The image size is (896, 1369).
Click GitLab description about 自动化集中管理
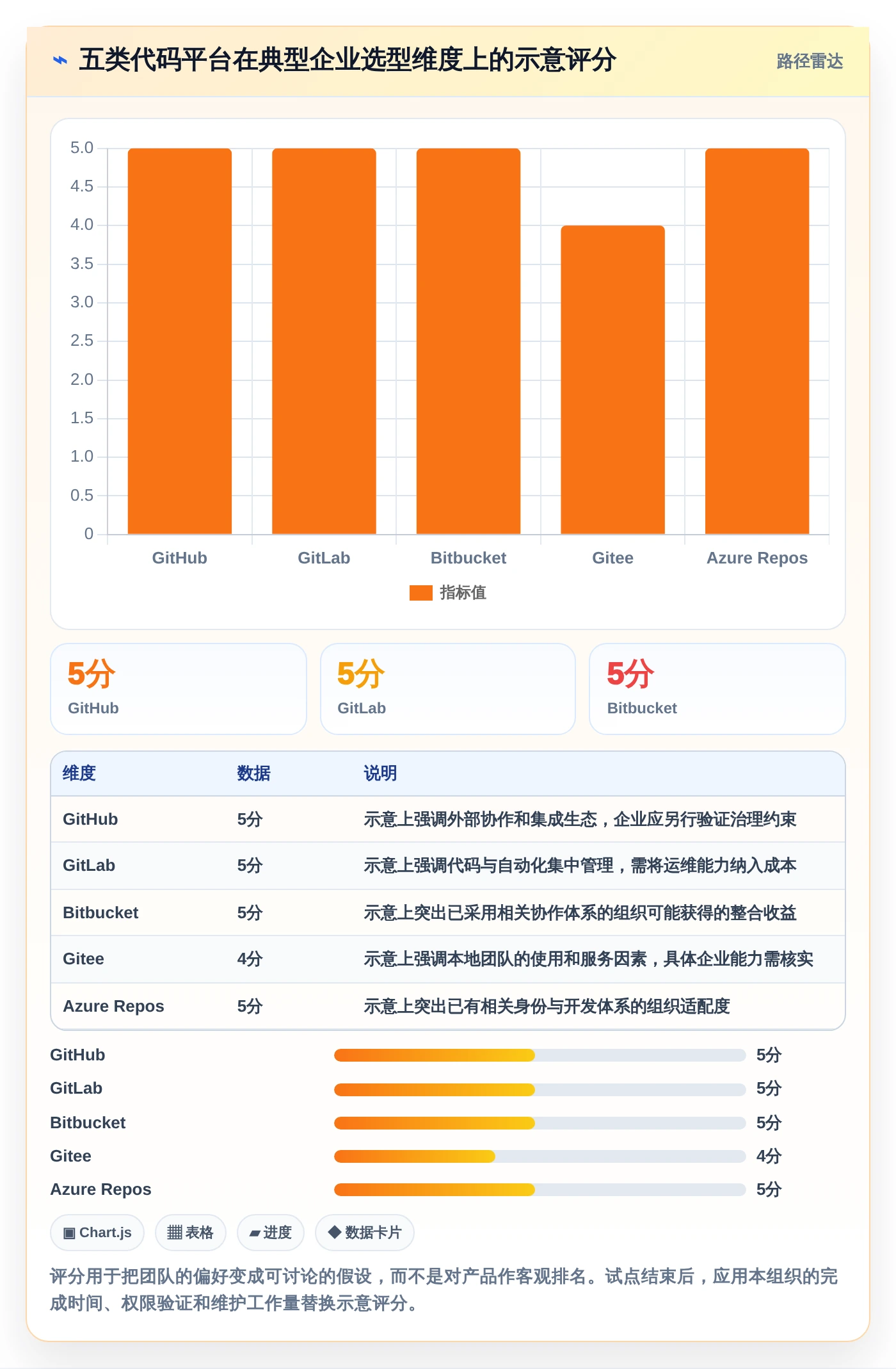[580, 866]
